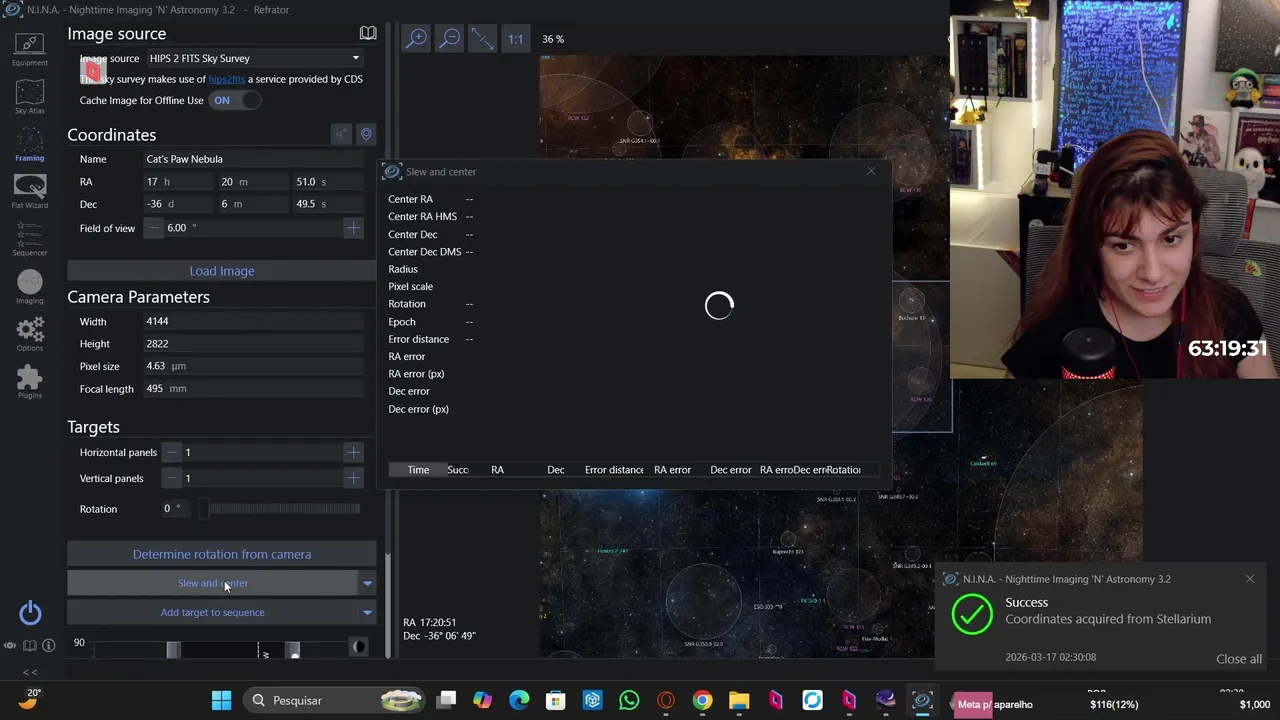
Task: Toggle Cache Image for Offline Use switch
Action: coord(235,100)
